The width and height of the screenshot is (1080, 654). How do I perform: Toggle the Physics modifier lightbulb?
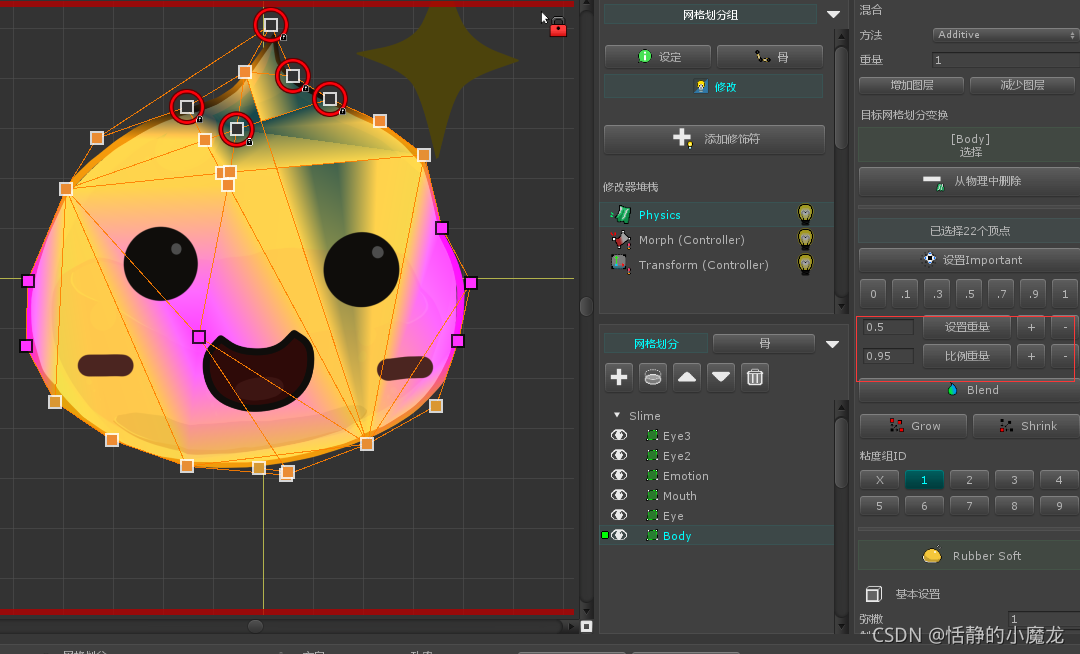(x=805, y=214)
